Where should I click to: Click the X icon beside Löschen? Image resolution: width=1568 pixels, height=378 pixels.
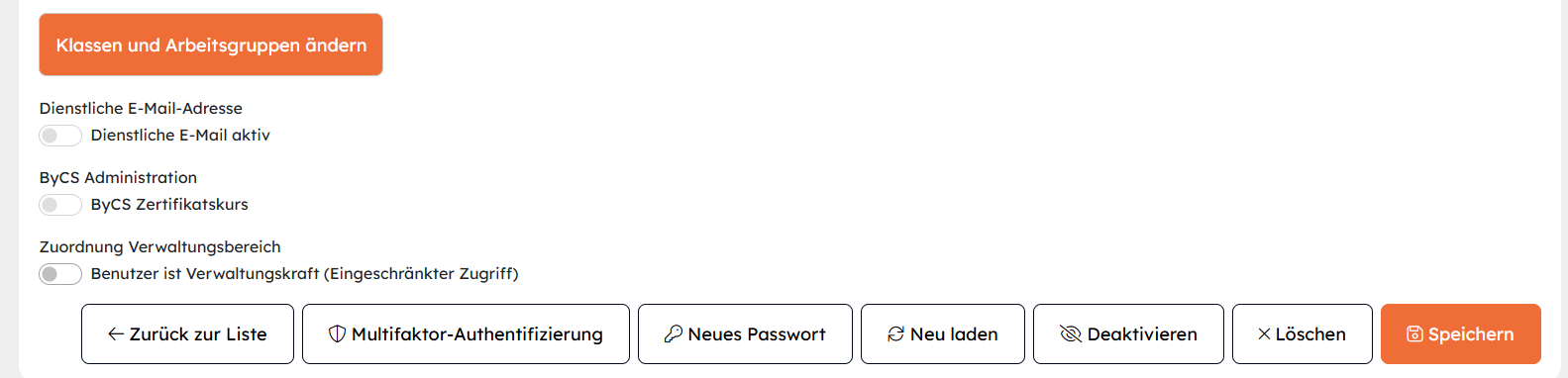click(x=1264, y=334)
